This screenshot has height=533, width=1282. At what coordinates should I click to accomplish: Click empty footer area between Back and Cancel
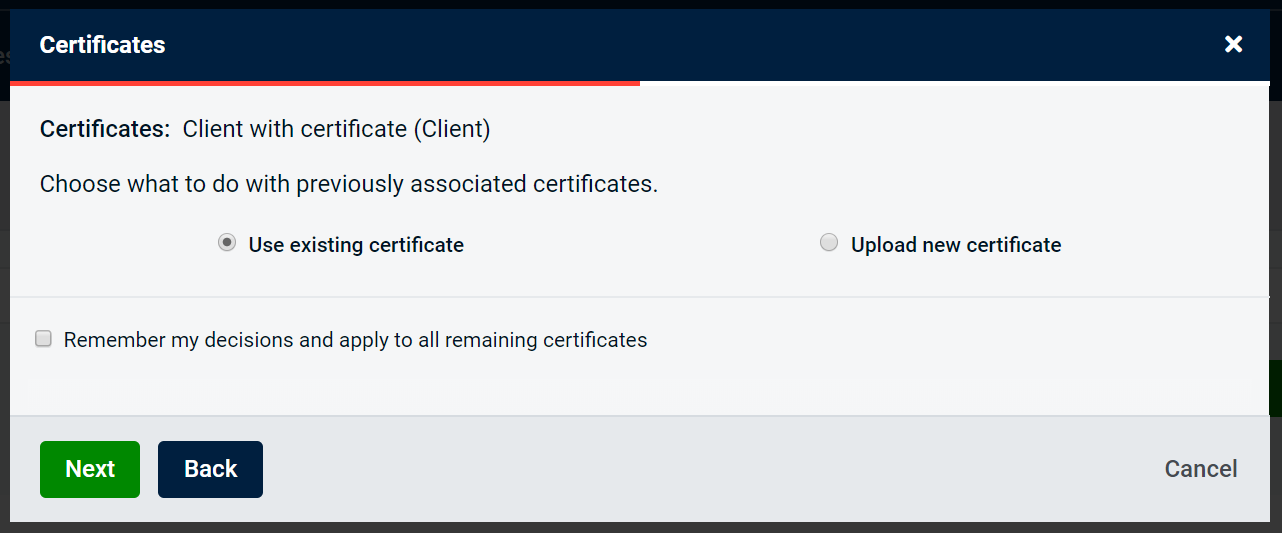(x=700, y=469)
